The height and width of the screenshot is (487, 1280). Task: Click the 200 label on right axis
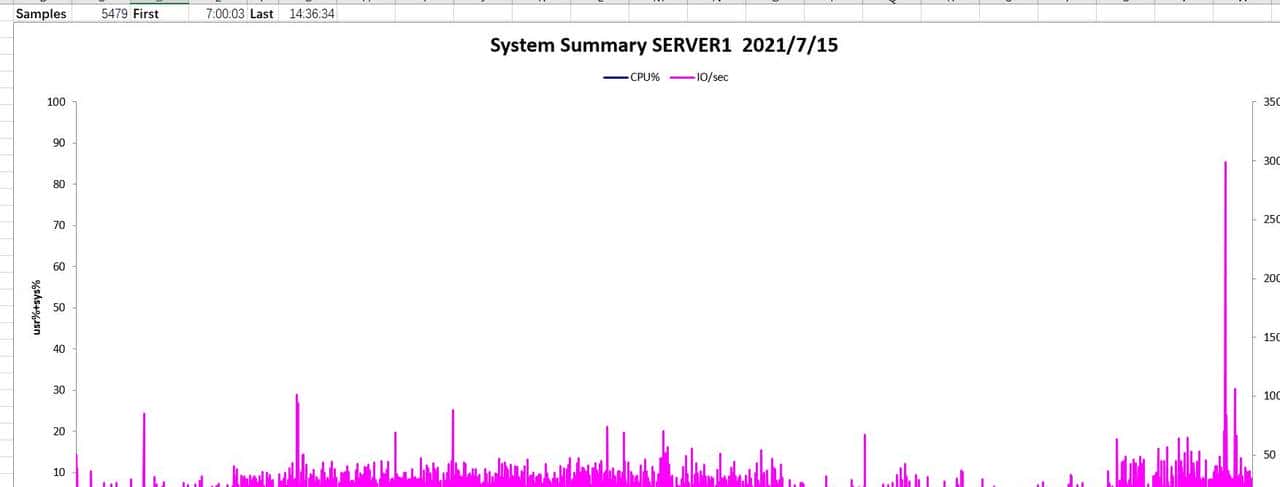1271,278
